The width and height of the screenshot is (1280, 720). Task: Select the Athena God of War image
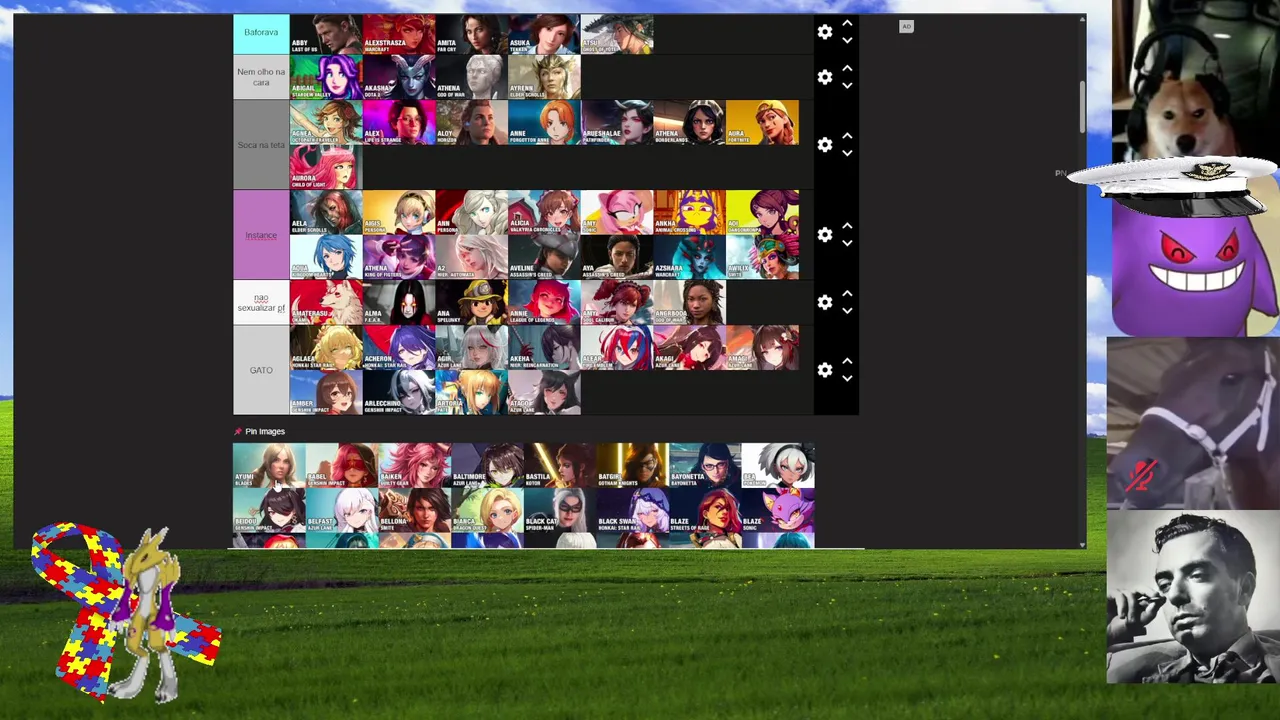click(472, 77)
